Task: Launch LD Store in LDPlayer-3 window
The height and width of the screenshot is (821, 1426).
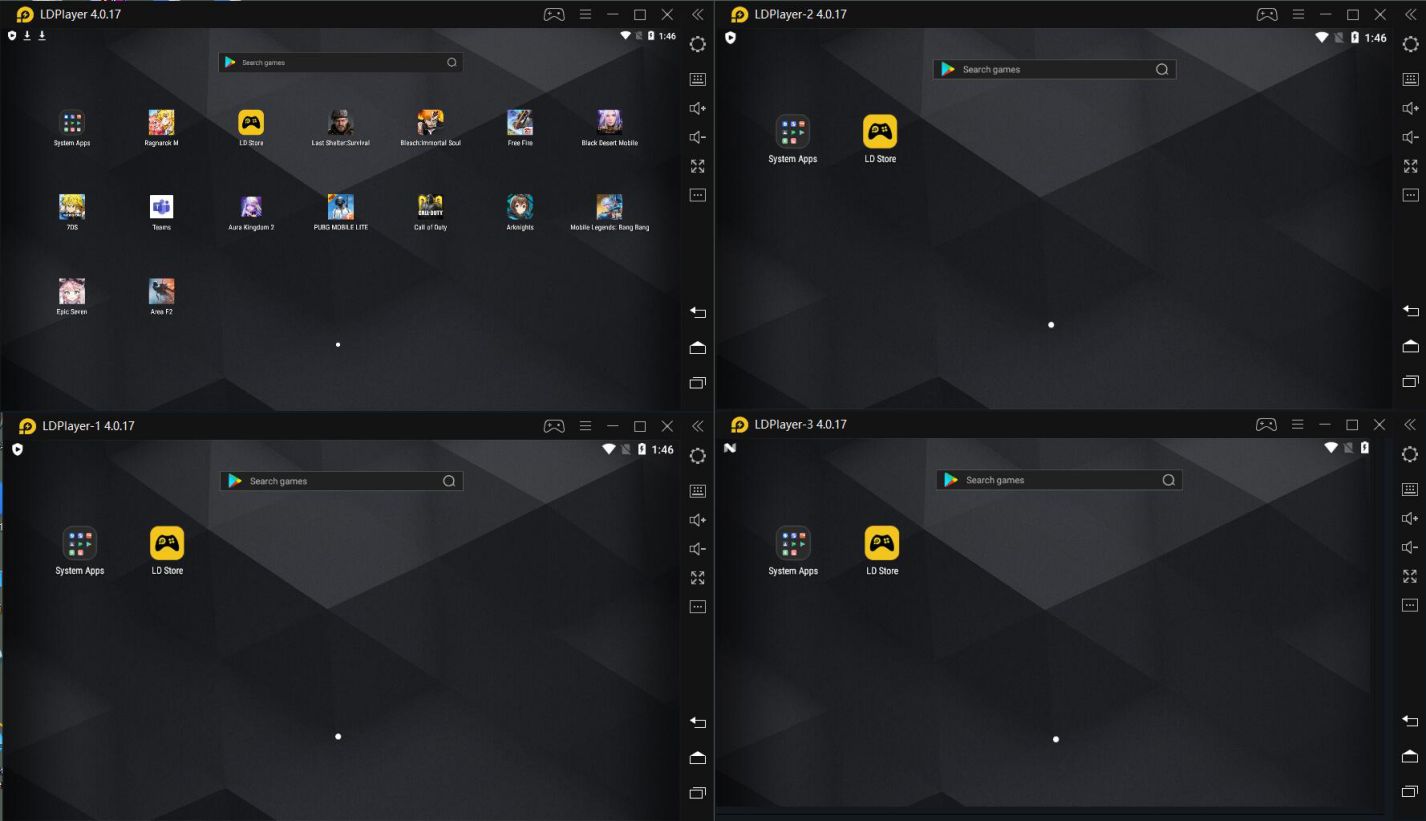Action: [882, 543]
